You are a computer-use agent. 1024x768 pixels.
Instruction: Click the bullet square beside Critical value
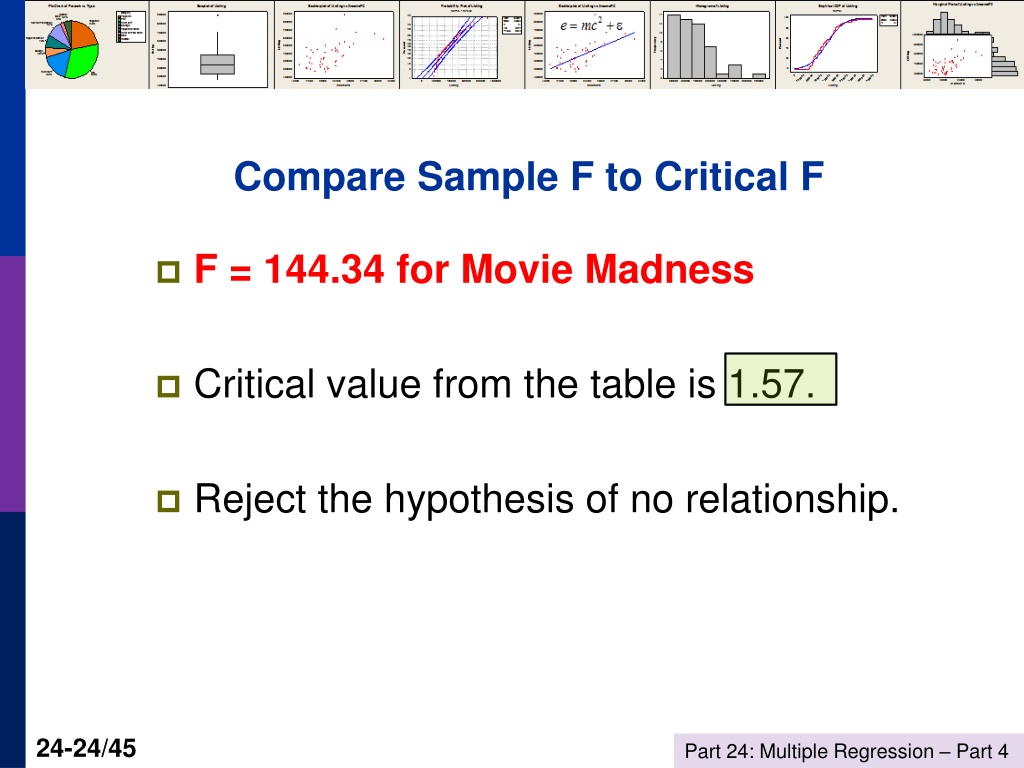click(x=168, y=387)
